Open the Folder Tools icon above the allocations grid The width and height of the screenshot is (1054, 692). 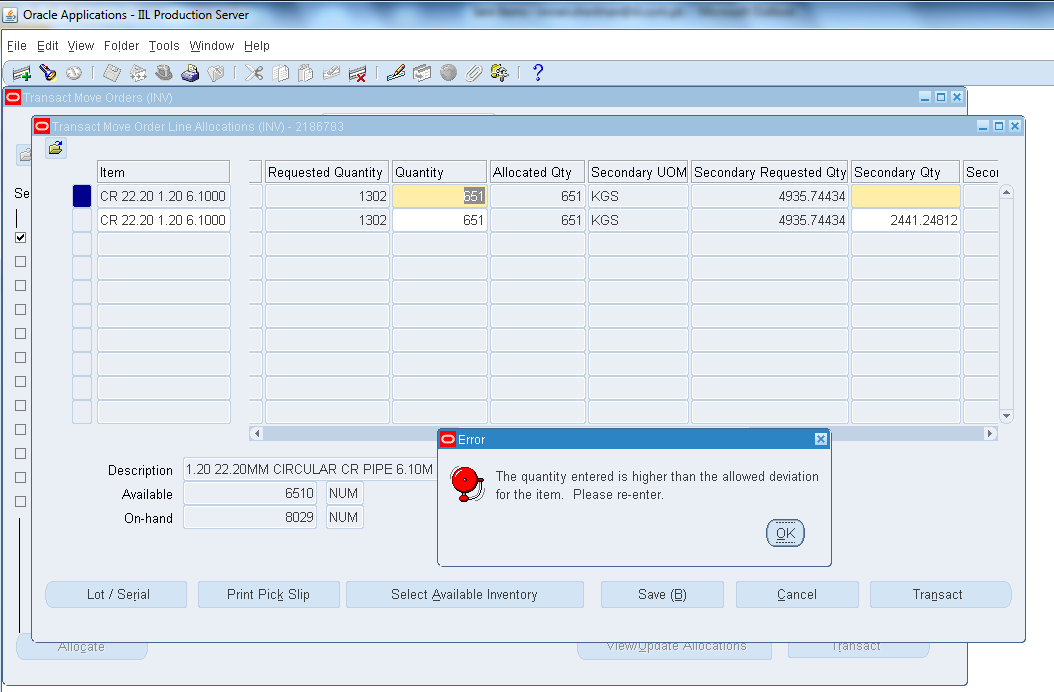click(55, 148)
